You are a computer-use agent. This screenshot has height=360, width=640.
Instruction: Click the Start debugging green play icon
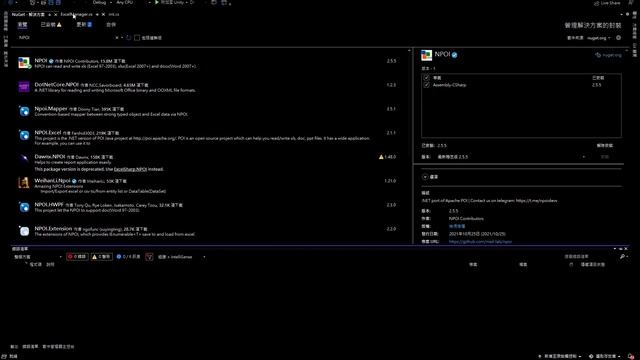coord(157,2)
